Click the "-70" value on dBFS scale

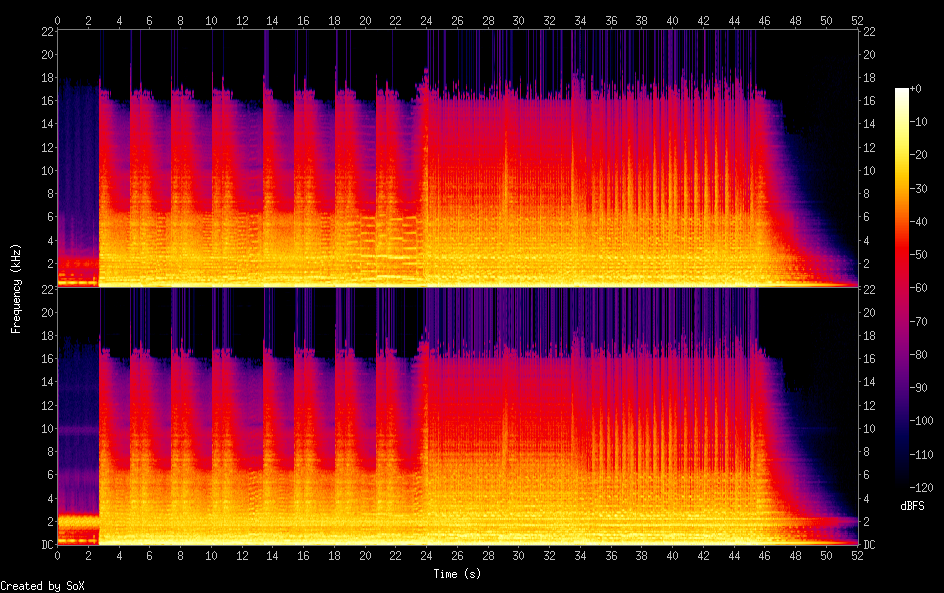919,321
